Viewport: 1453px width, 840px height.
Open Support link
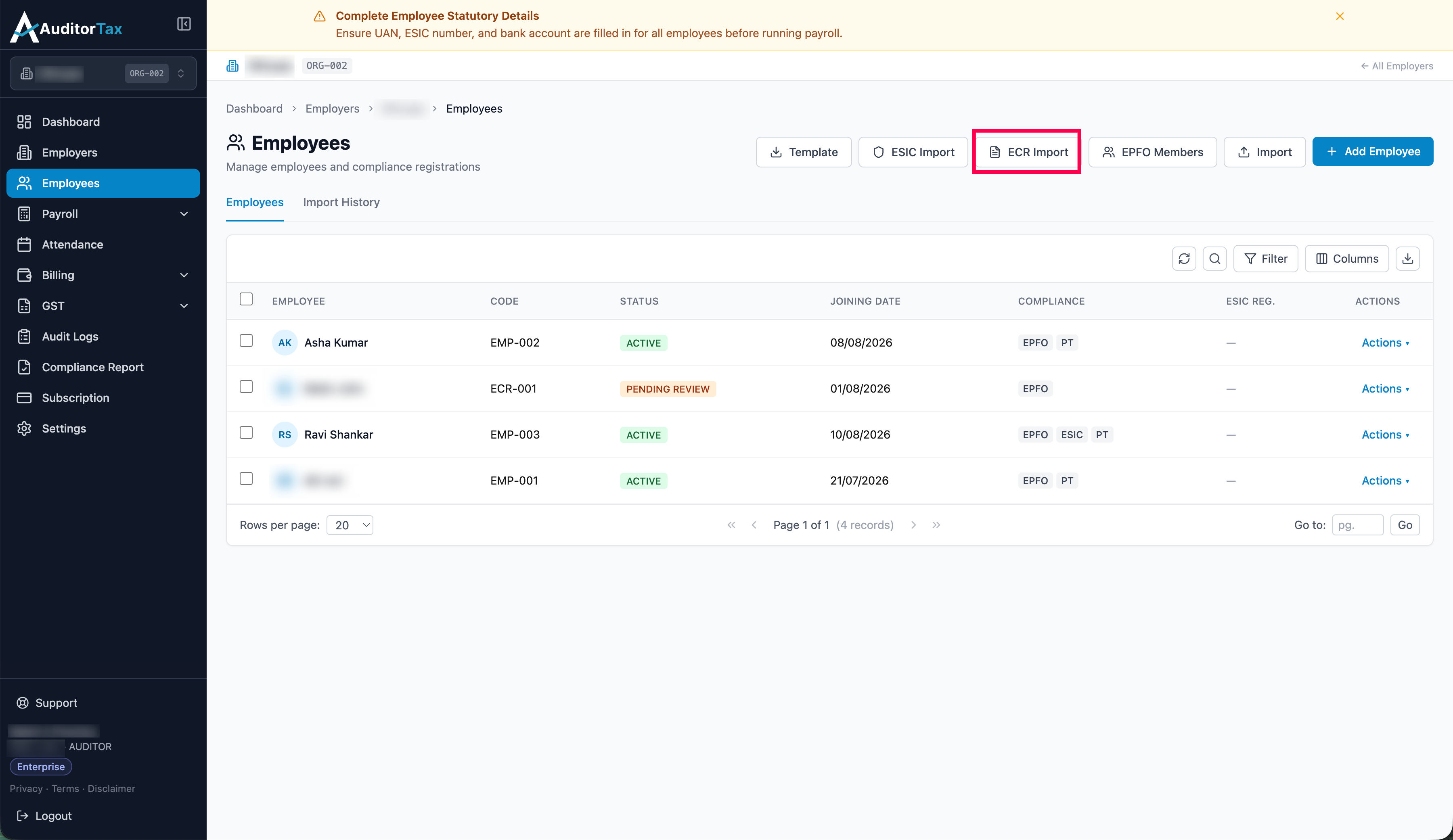tap(47, 703)
